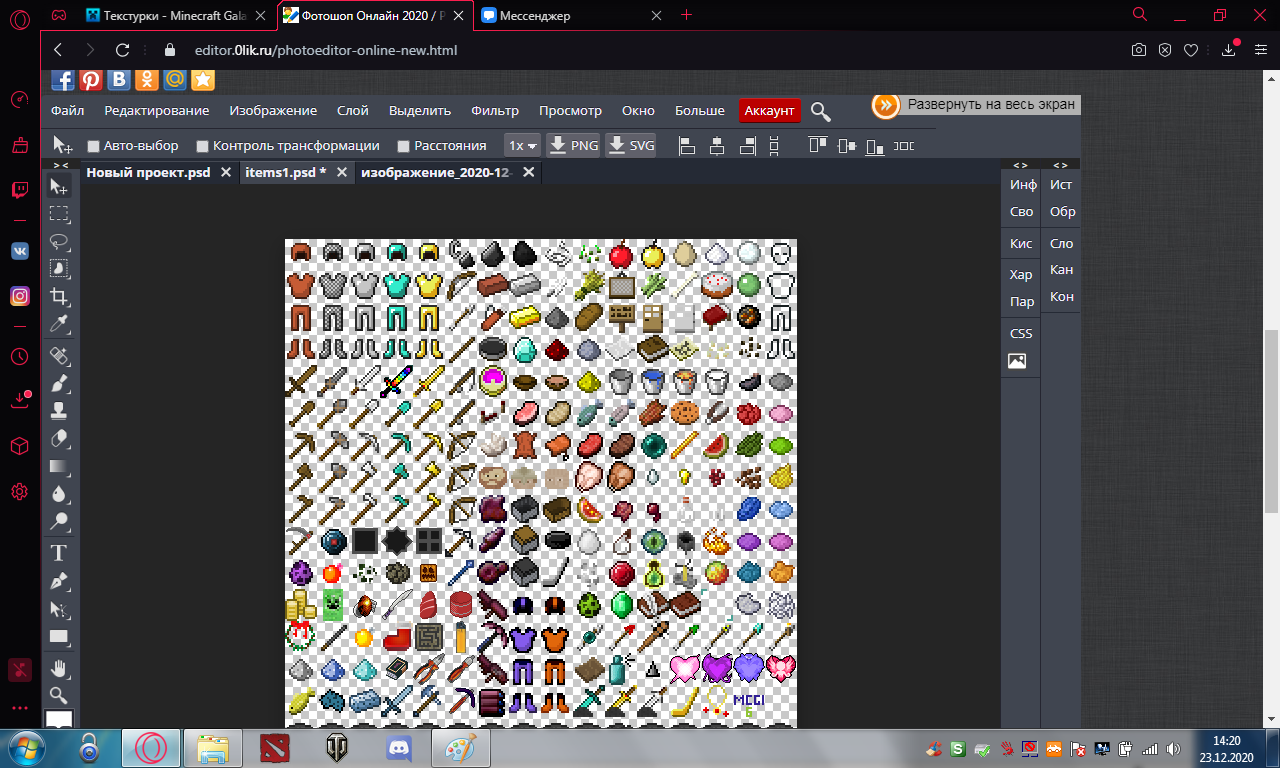Viewport: 1280px width, 768px height.
Task: Open the Редактирование menu
Action: 157,111
